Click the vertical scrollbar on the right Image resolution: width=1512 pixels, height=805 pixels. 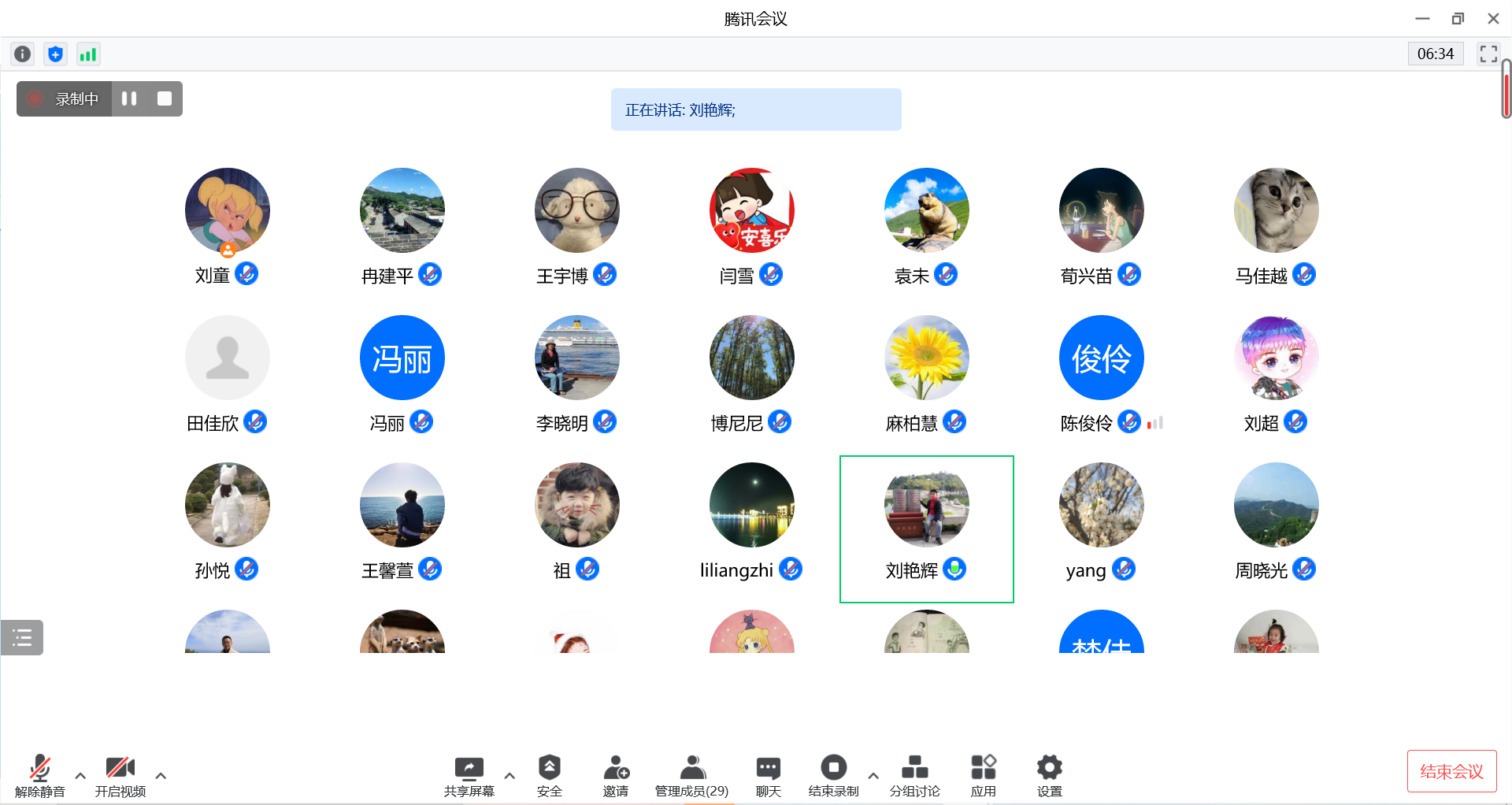[x=1506, y=89]
